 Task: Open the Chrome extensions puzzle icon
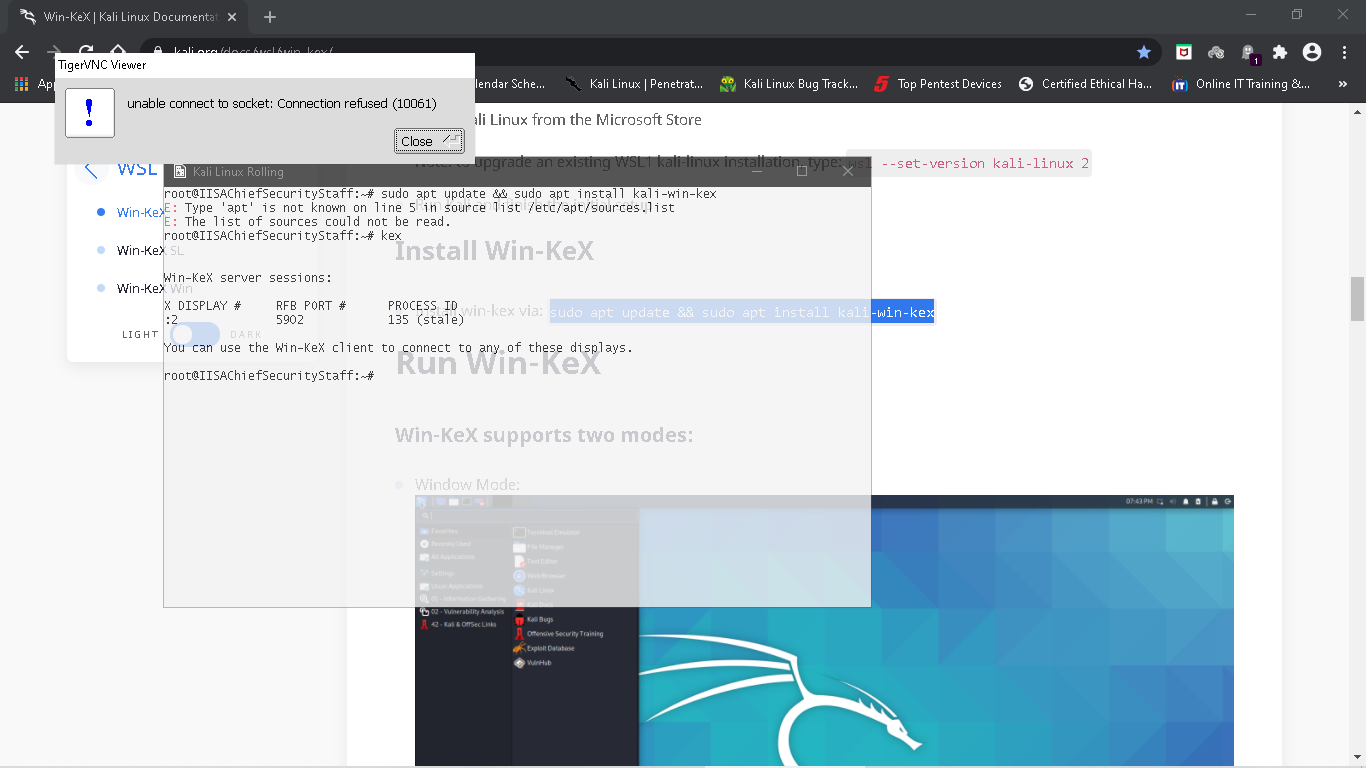pos(1280,52)
